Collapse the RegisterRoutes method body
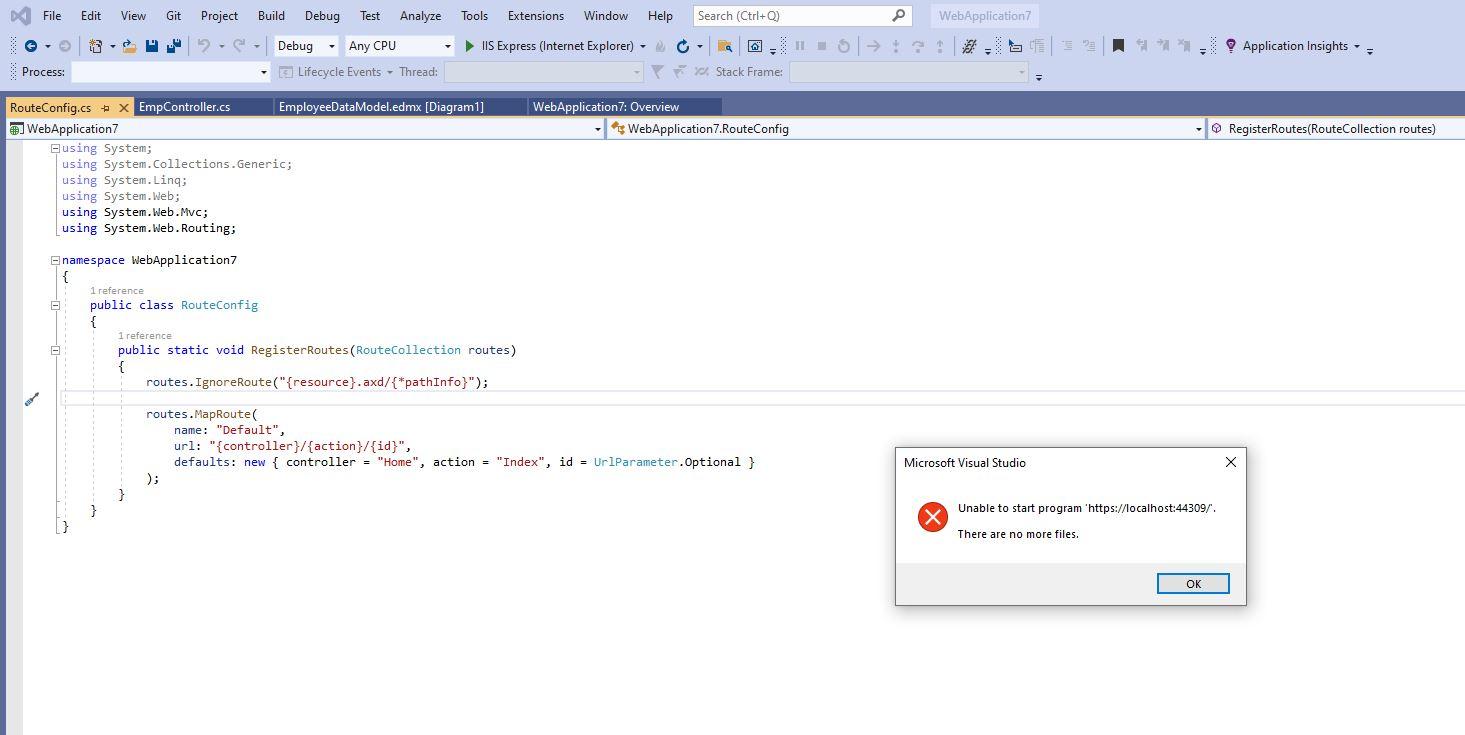The width and height of the screenshot is (1465, 735). (x=56, y=350)
